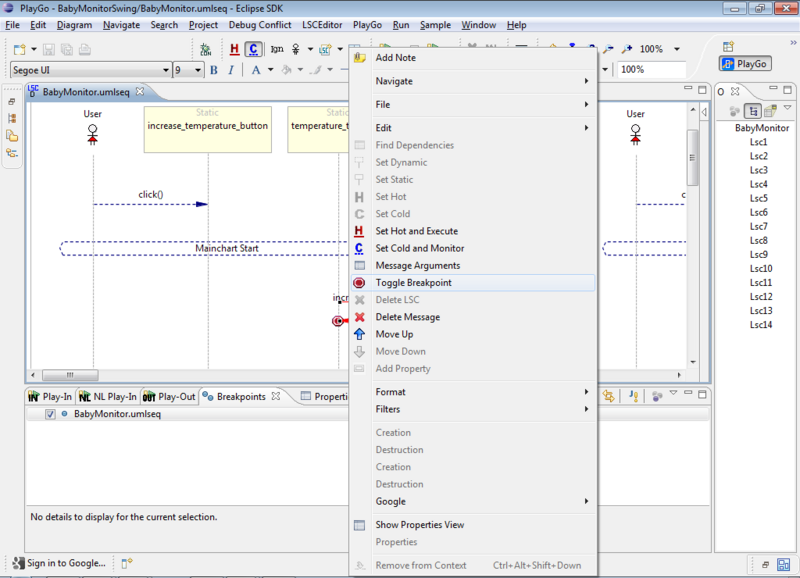Open the 100% zoom level dropdown
The image size is (800, 578).
coord(677,49)
